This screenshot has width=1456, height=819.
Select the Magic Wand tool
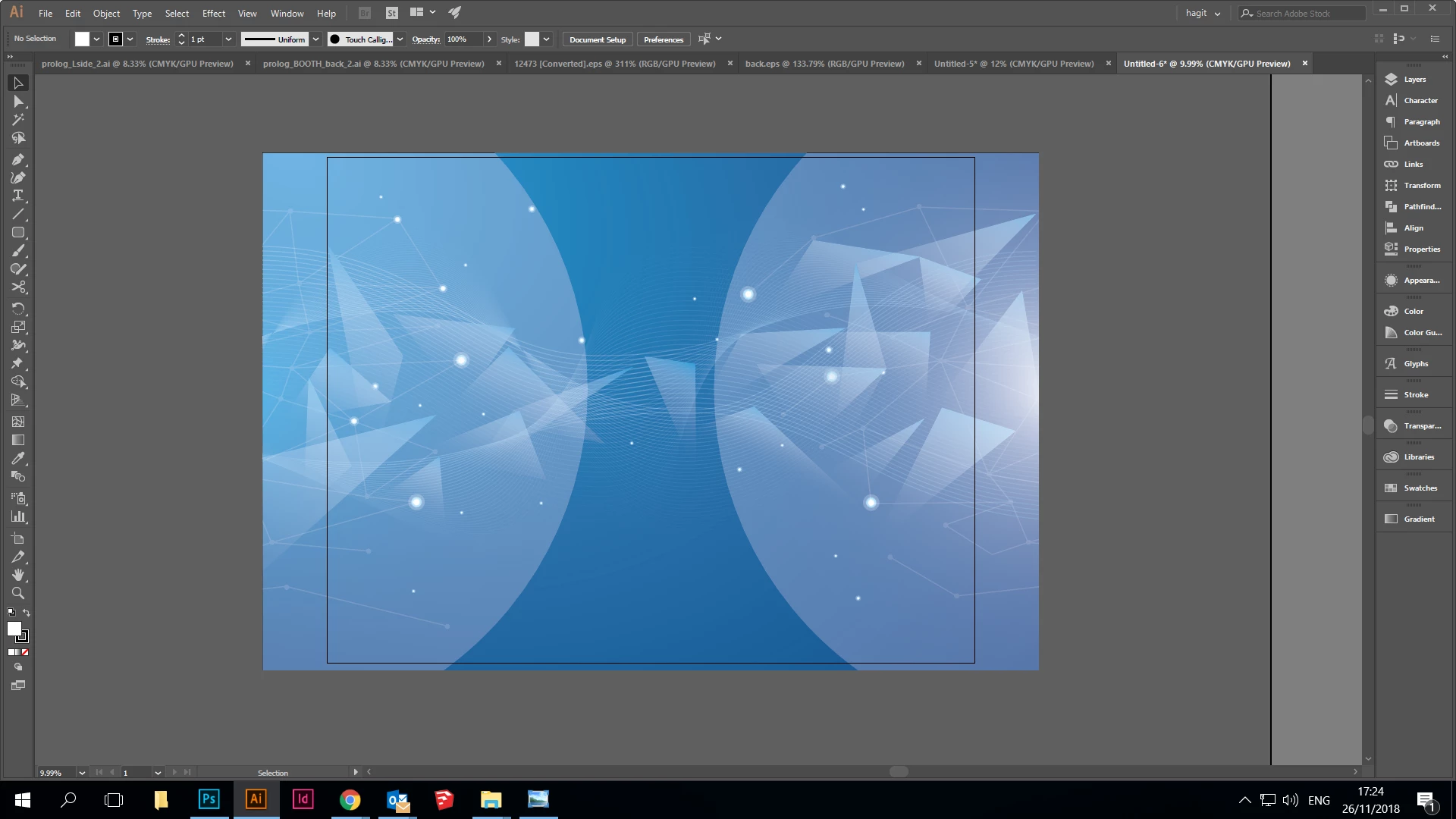click(18, 120)
